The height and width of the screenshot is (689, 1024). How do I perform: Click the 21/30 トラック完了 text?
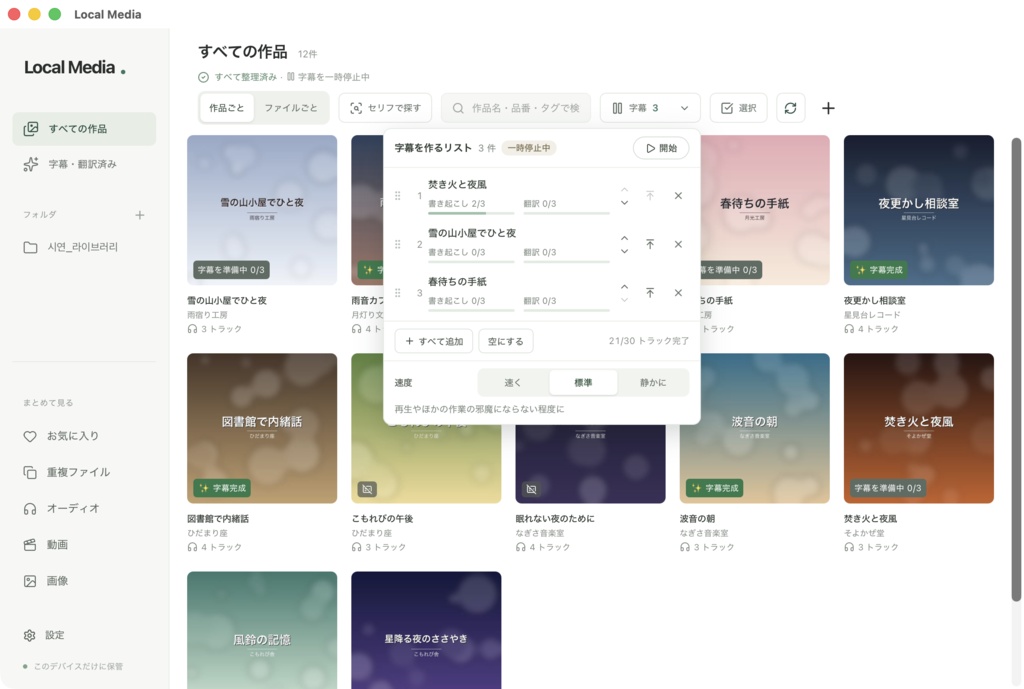648,341
